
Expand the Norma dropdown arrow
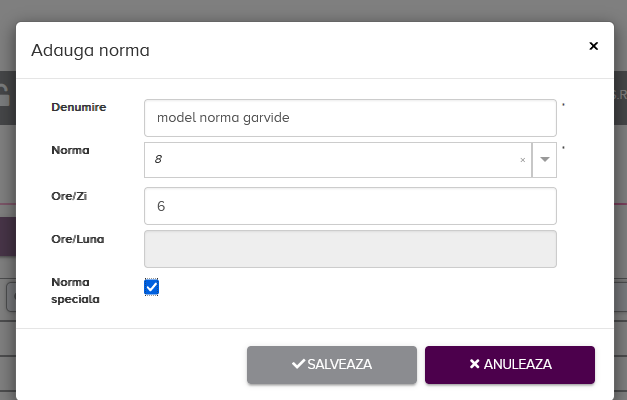pyautogui.click(x=544, y=159)
